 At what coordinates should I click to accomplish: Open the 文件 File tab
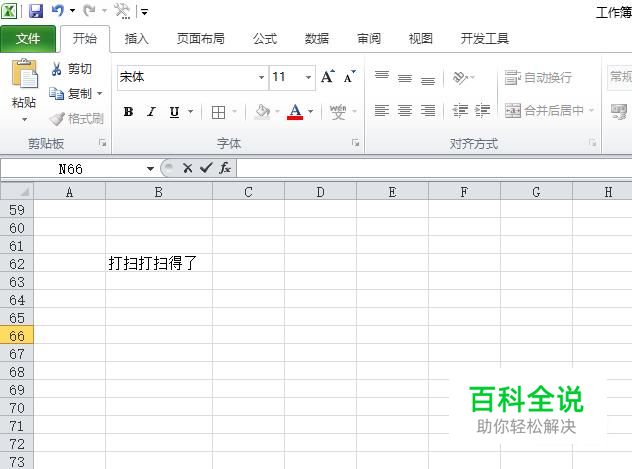click(x=28, y=39)
